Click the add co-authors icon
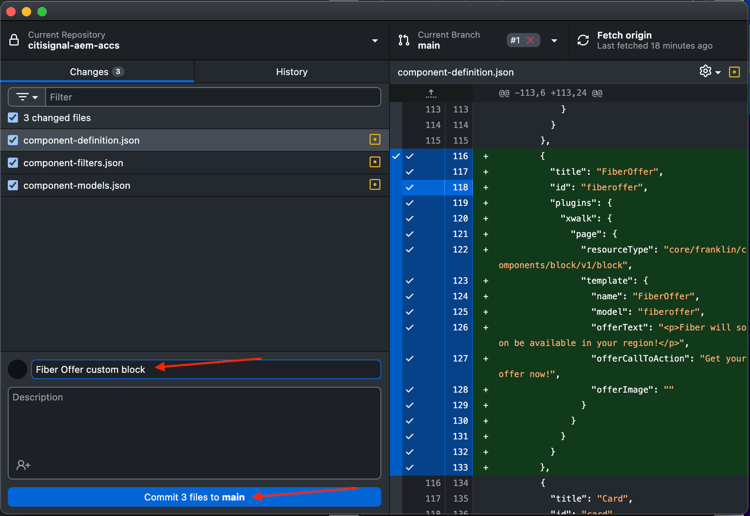 (23, 465)
